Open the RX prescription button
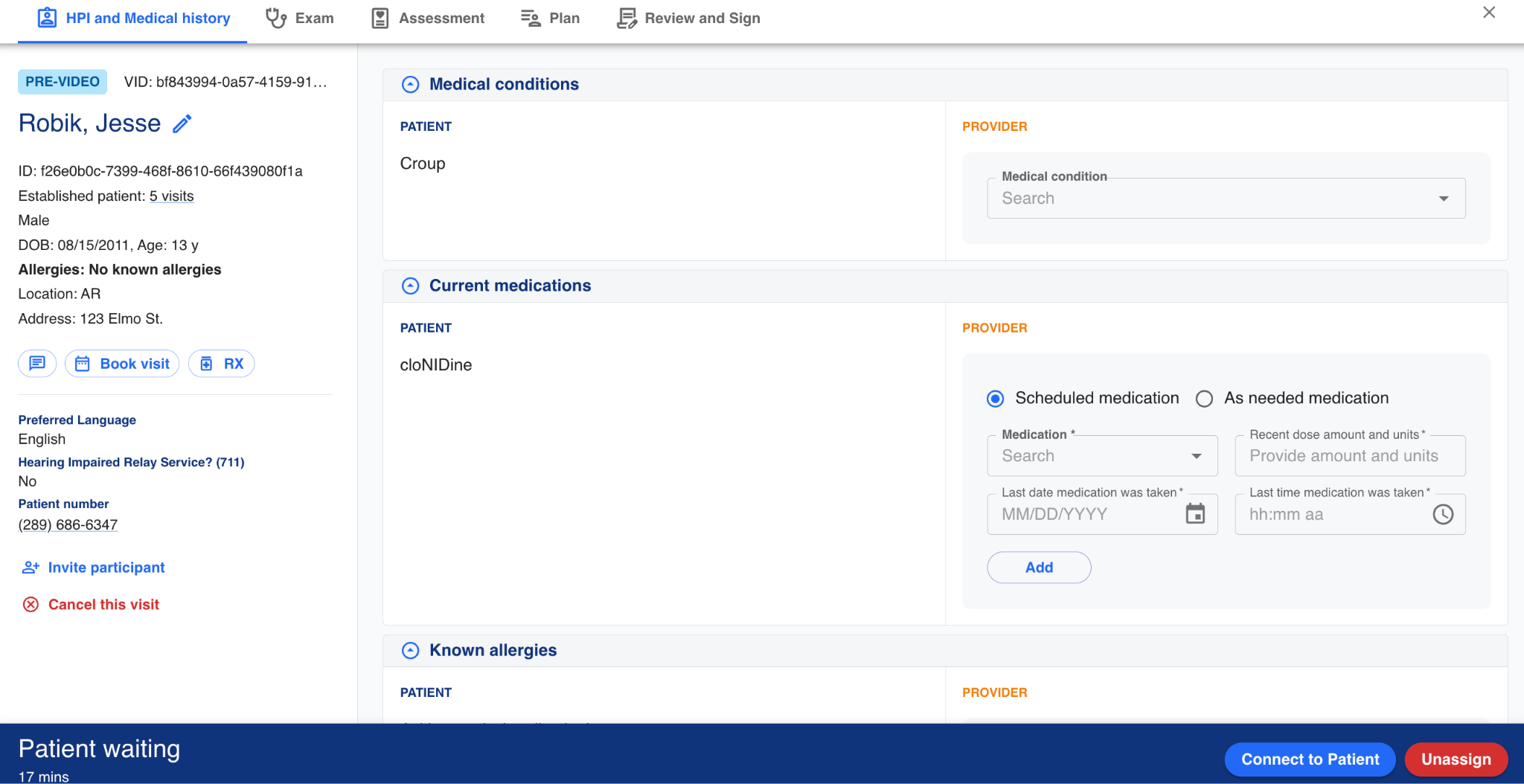The width and height of the screenshot is (1524, 784). click(x=222, y=364)
